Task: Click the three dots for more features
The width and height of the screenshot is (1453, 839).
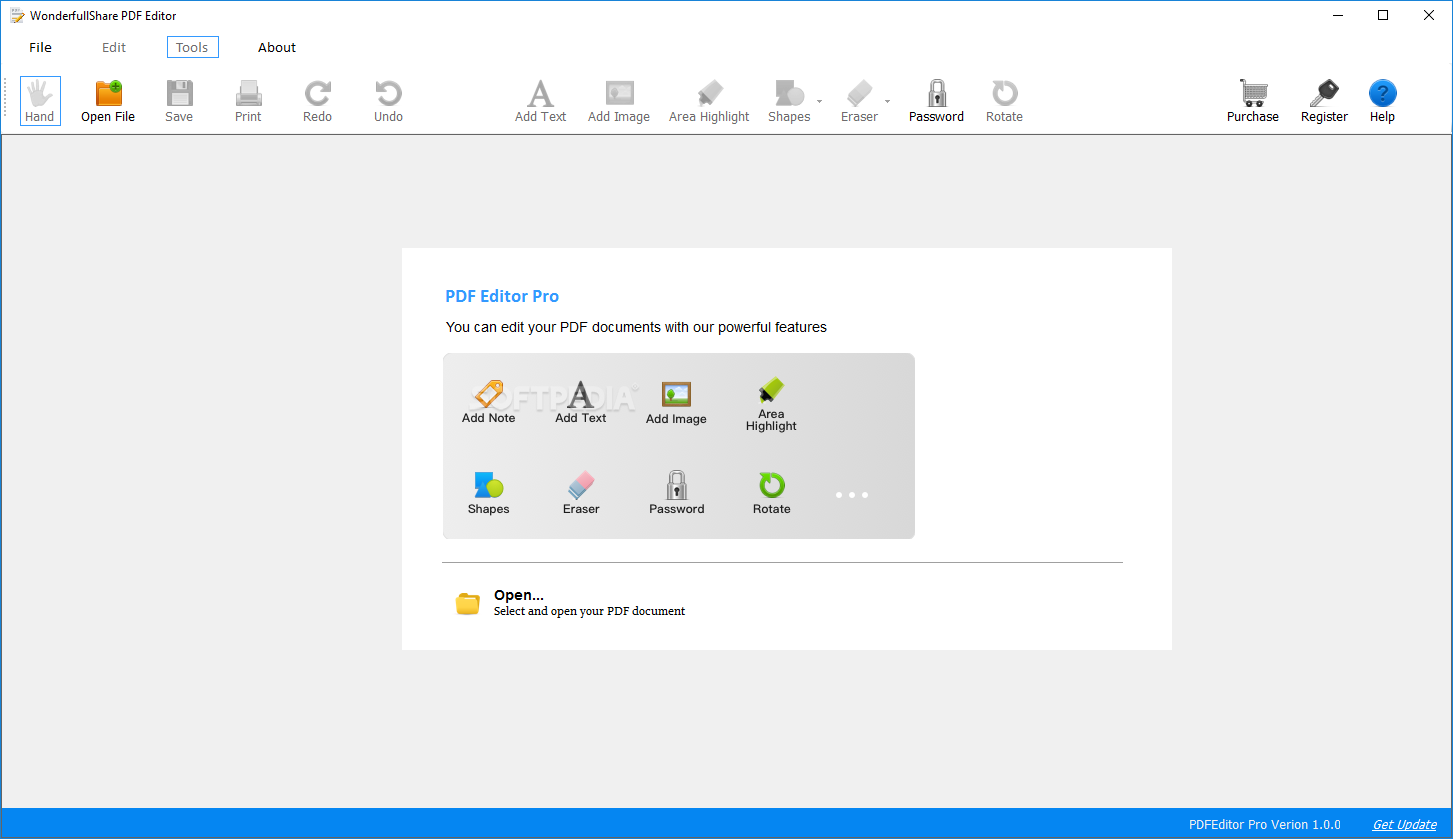Action: pyautogui.click(x=852, y=495)
